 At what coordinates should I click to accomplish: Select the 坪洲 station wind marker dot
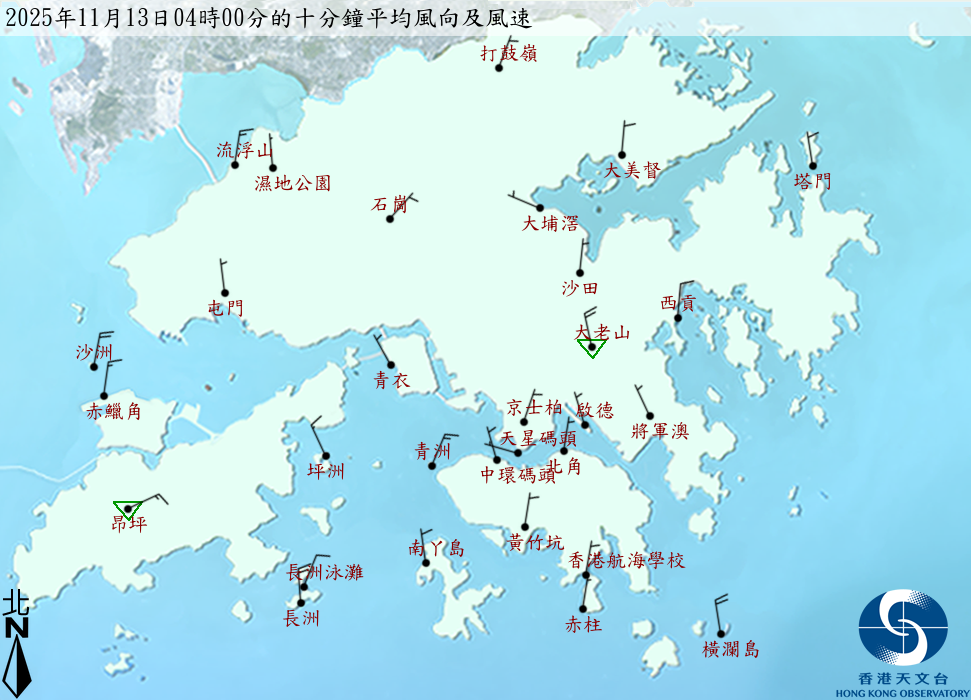325,456
